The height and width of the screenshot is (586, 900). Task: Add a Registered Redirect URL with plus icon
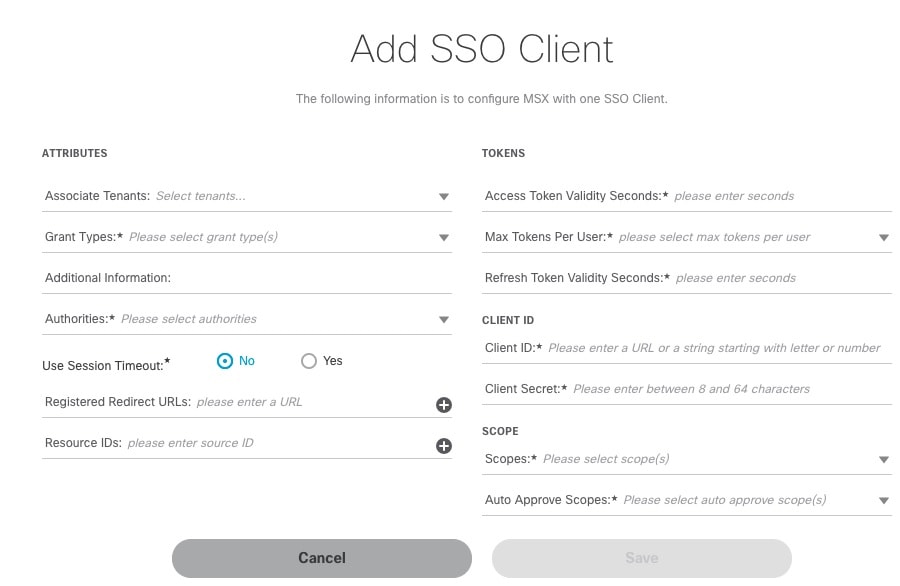[444, 405]
